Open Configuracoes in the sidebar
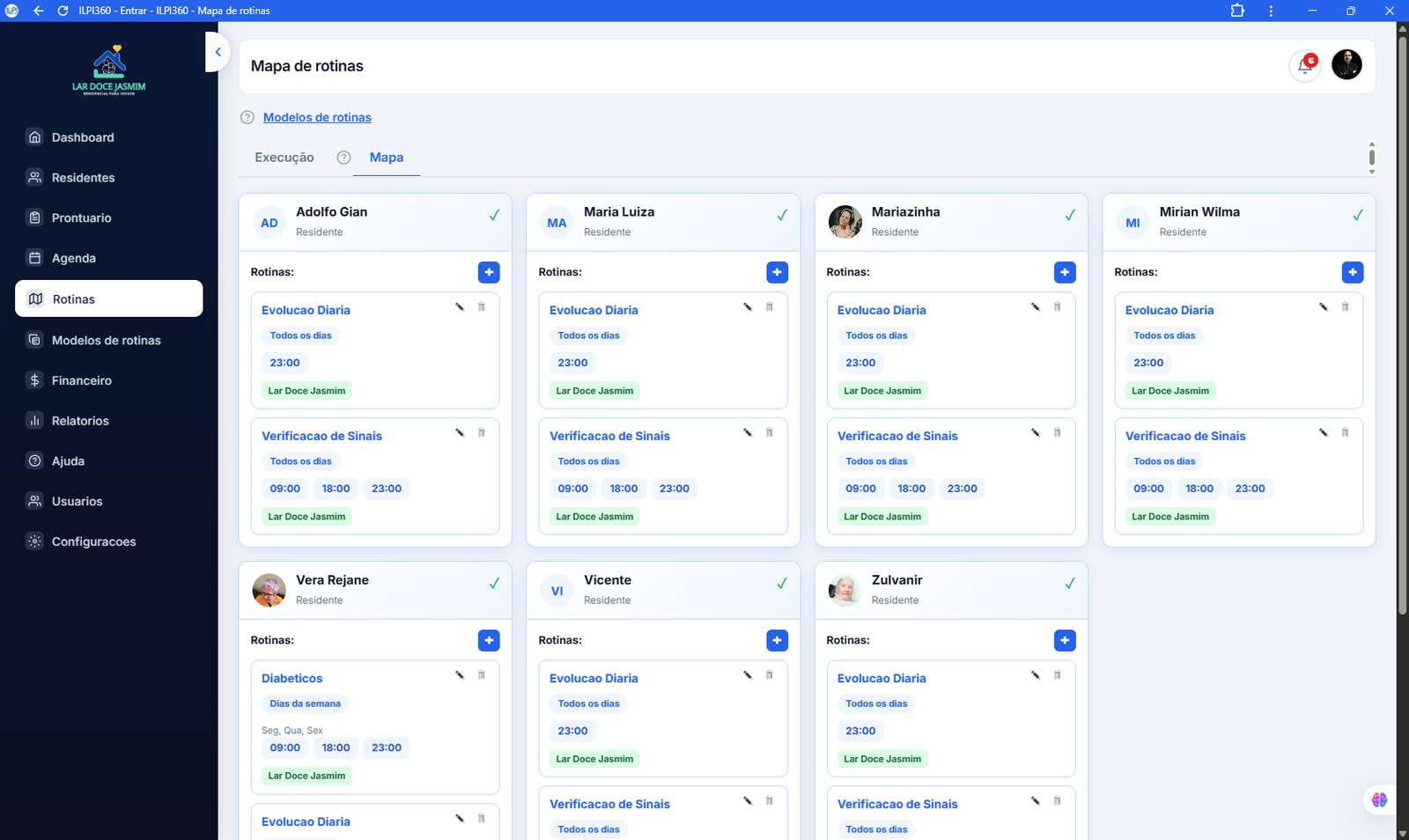Viewport: 1409px width, 840px height. (x=109, y=542)
